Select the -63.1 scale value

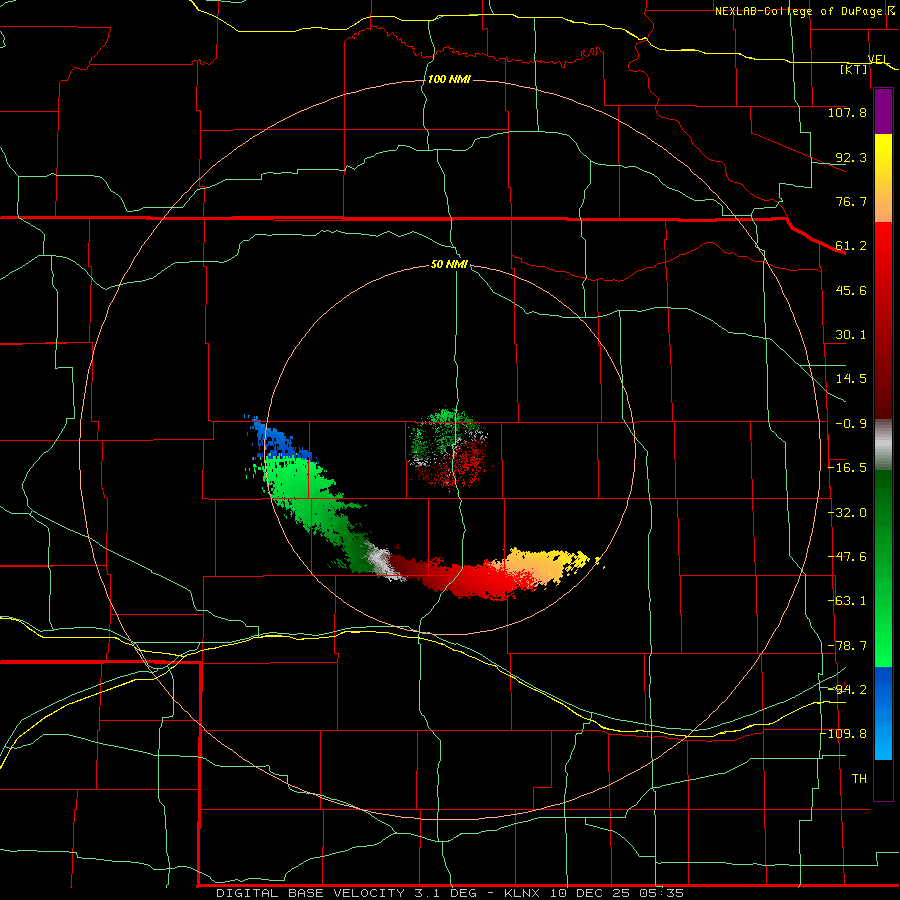click(x=847, y=601)
